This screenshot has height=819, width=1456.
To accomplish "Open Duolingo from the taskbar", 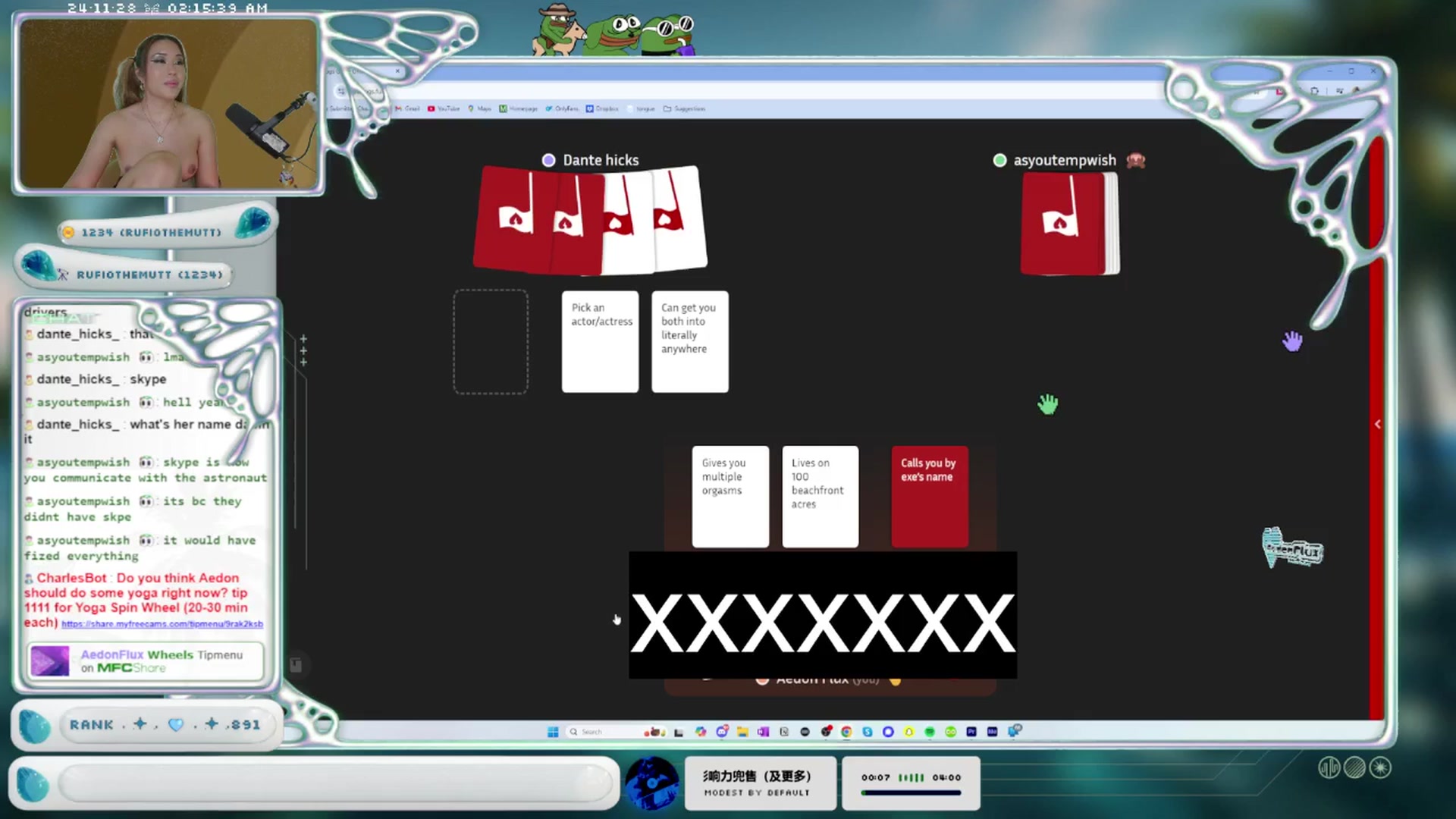I will click(950, 732).
